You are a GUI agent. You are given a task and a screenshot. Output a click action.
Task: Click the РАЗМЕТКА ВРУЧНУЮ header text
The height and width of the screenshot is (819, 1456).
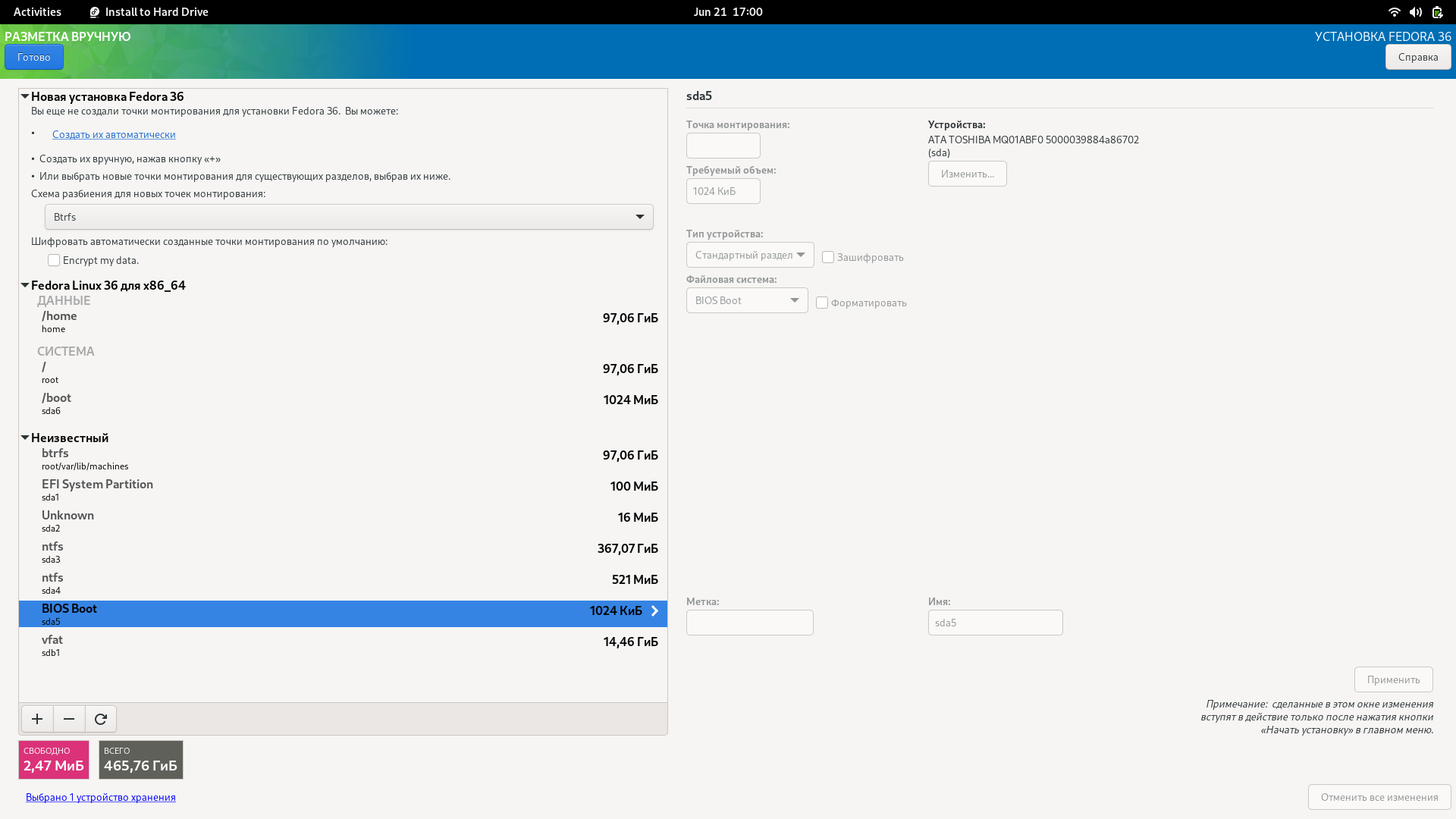tap(67, 36)
